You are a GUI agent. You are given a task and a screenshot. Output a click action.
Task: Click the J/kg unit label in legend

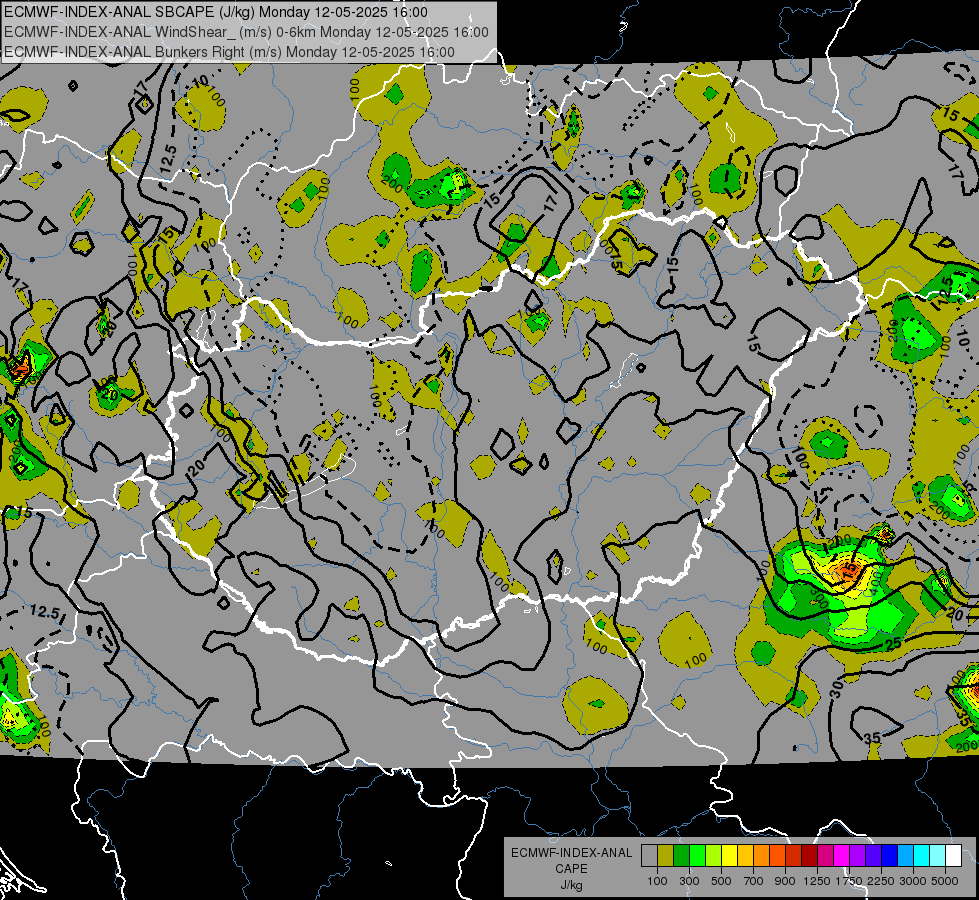coord(571,885)
